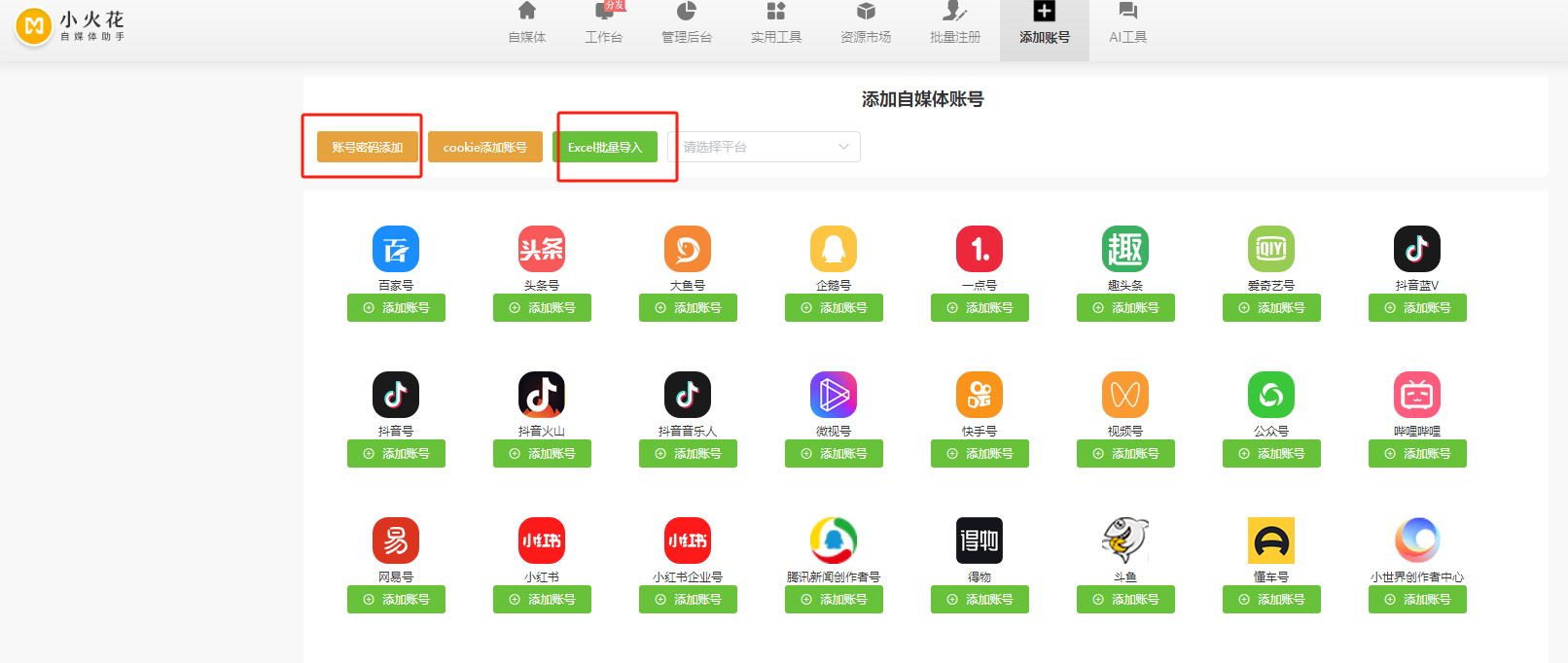
Task: Click the 网易号 icon
Action: [396, 541]
